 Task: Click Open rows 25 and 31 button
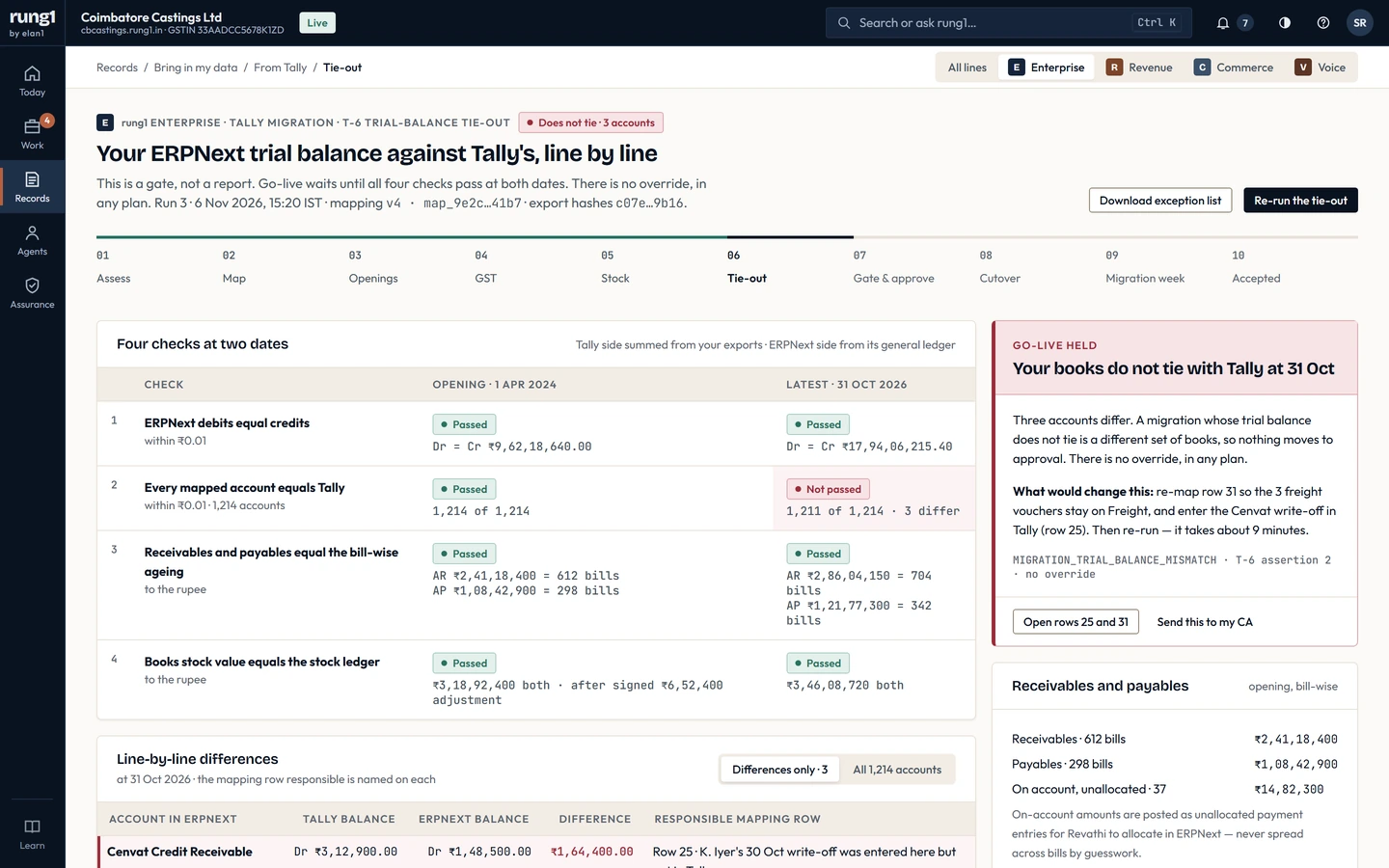(x=1076, y=622)
